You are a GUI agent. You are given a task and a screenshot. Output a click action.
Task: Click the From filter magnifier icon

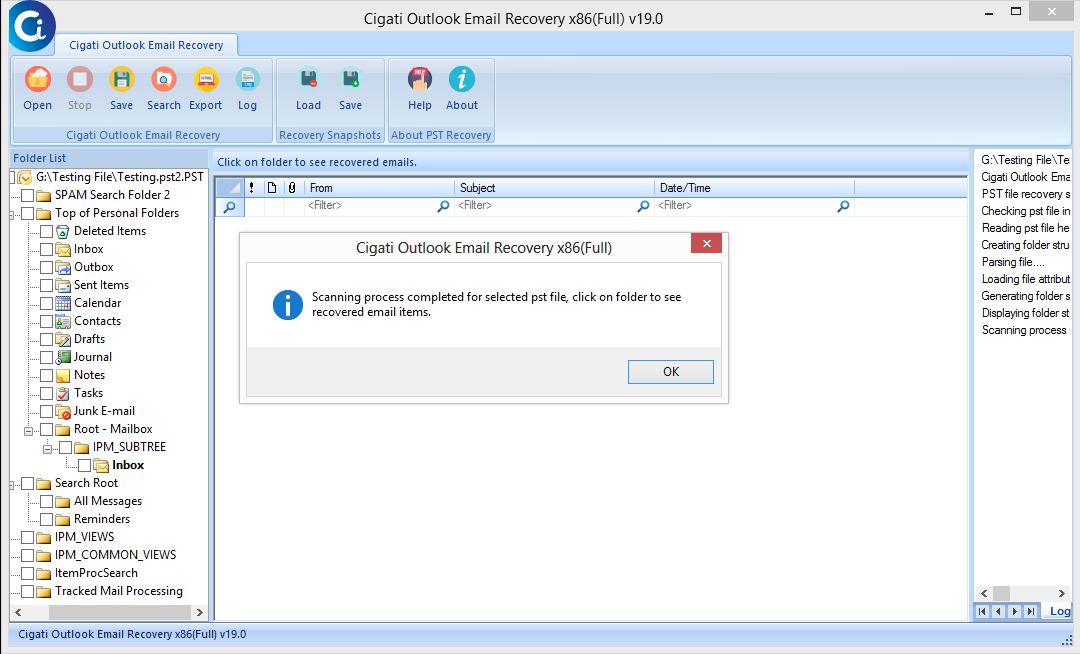click(444, 206)
